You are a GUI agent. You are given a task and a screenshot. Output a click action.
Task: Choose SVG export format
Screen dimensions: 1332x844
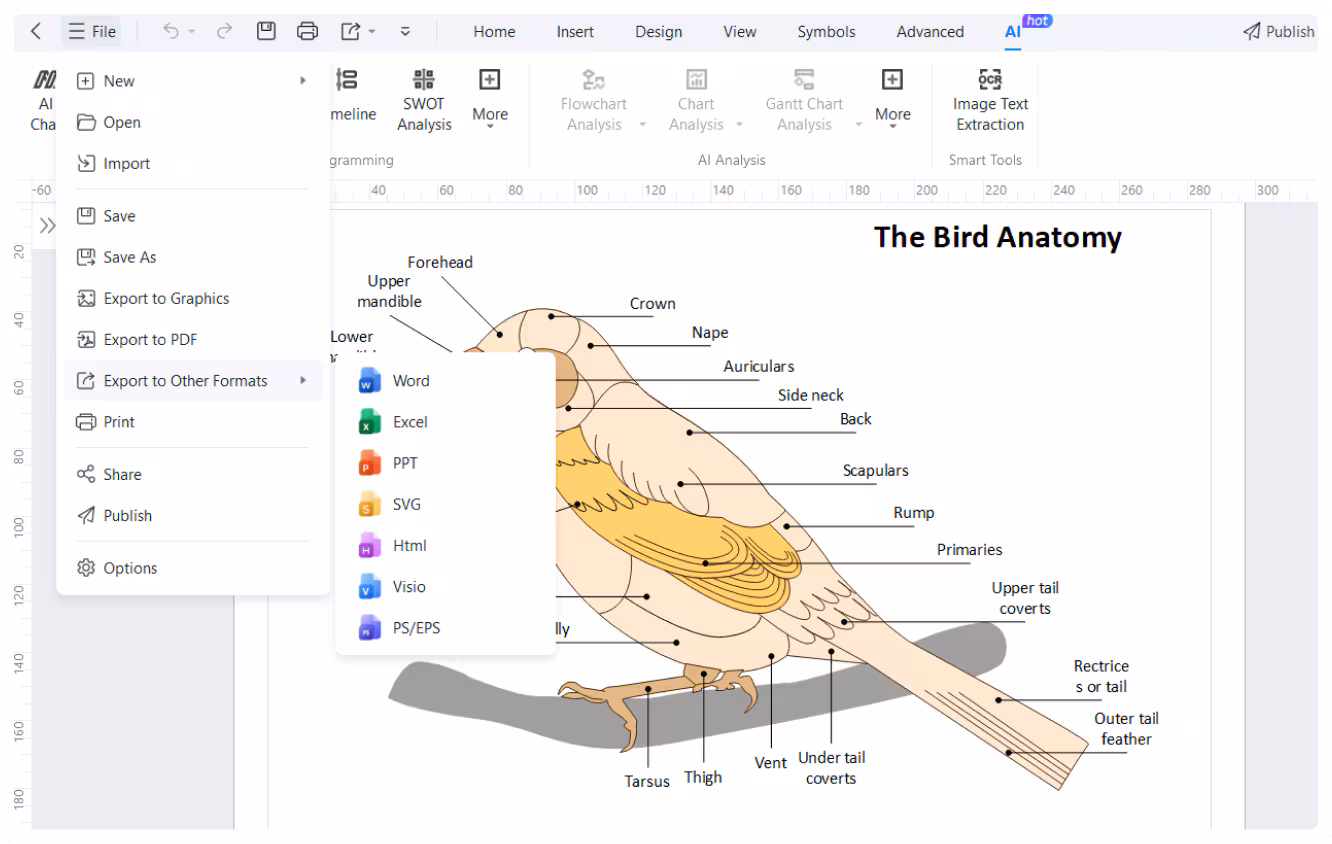pyautogui.click(x=406, y=504)
